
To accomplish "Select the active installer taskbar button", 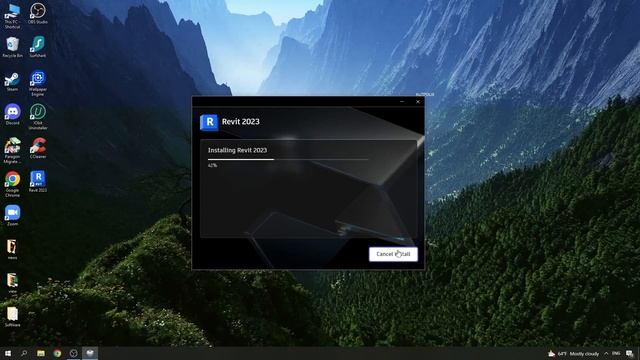I will click(90, 353).
